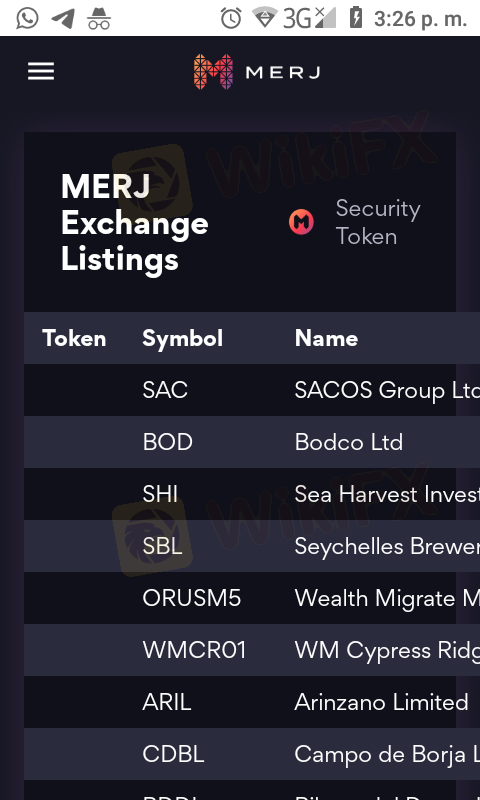
Task: Tap the alarm clock status icon
Action: click(231, 19)
